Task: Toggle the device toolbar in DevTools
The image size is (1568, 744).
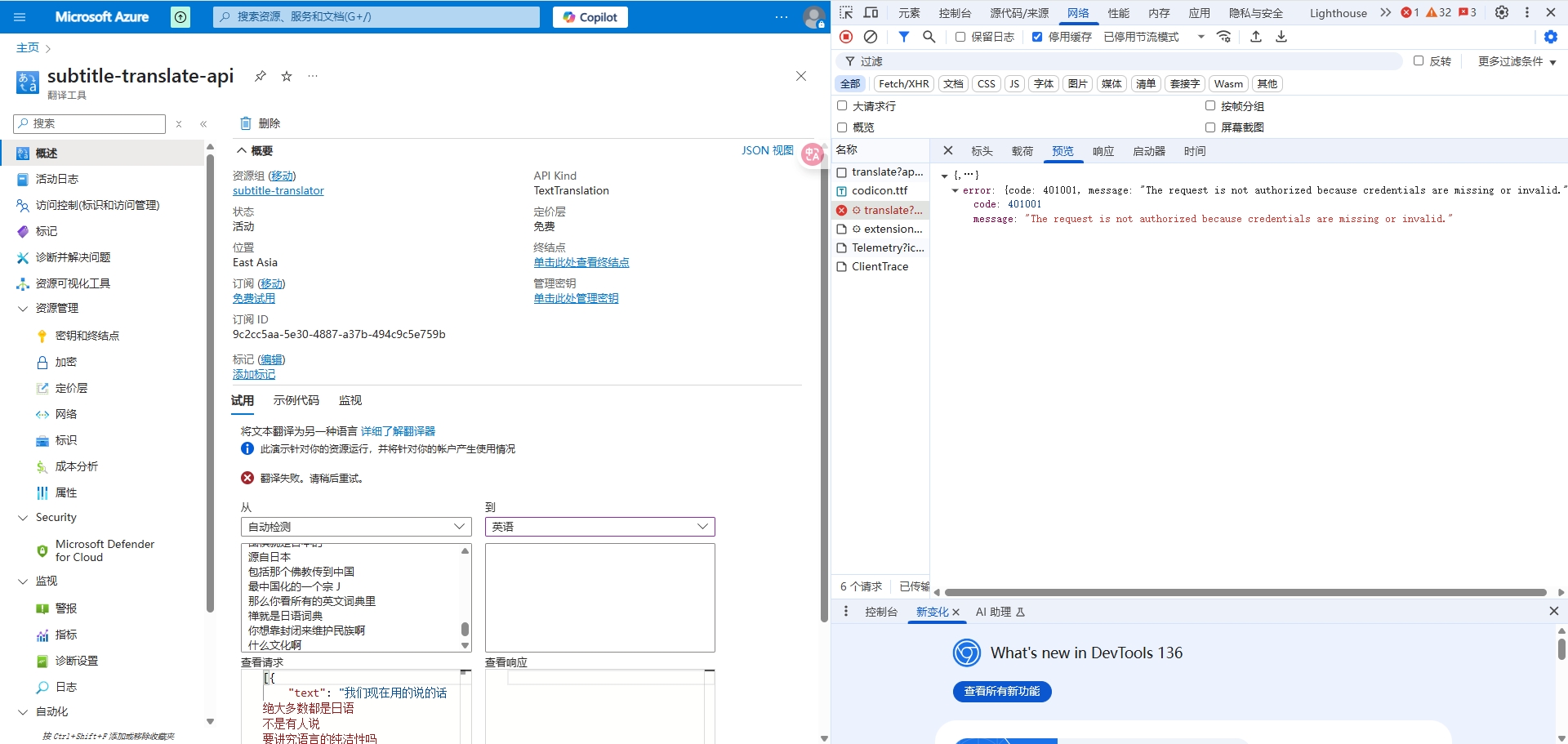Action: point(871,12)
